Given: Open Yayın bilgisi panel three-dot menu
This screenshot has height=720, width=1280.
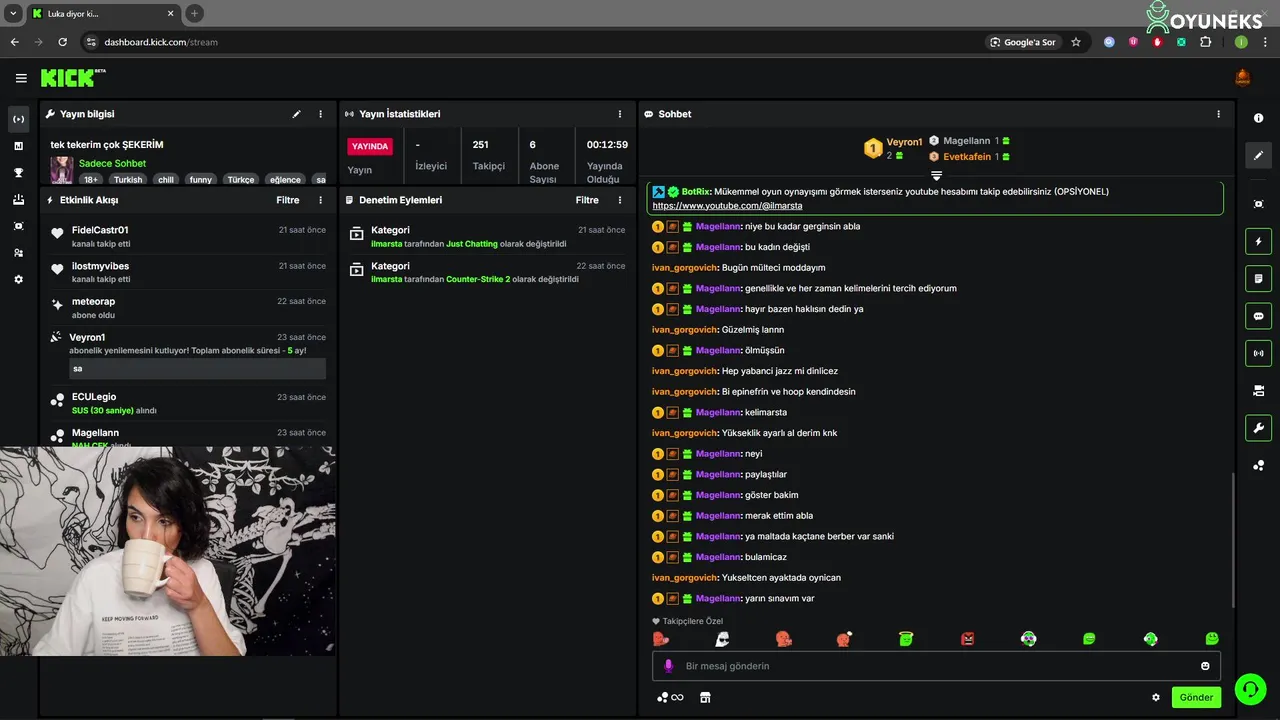Looking at the screenshot, I should click(x=321, y=114).
